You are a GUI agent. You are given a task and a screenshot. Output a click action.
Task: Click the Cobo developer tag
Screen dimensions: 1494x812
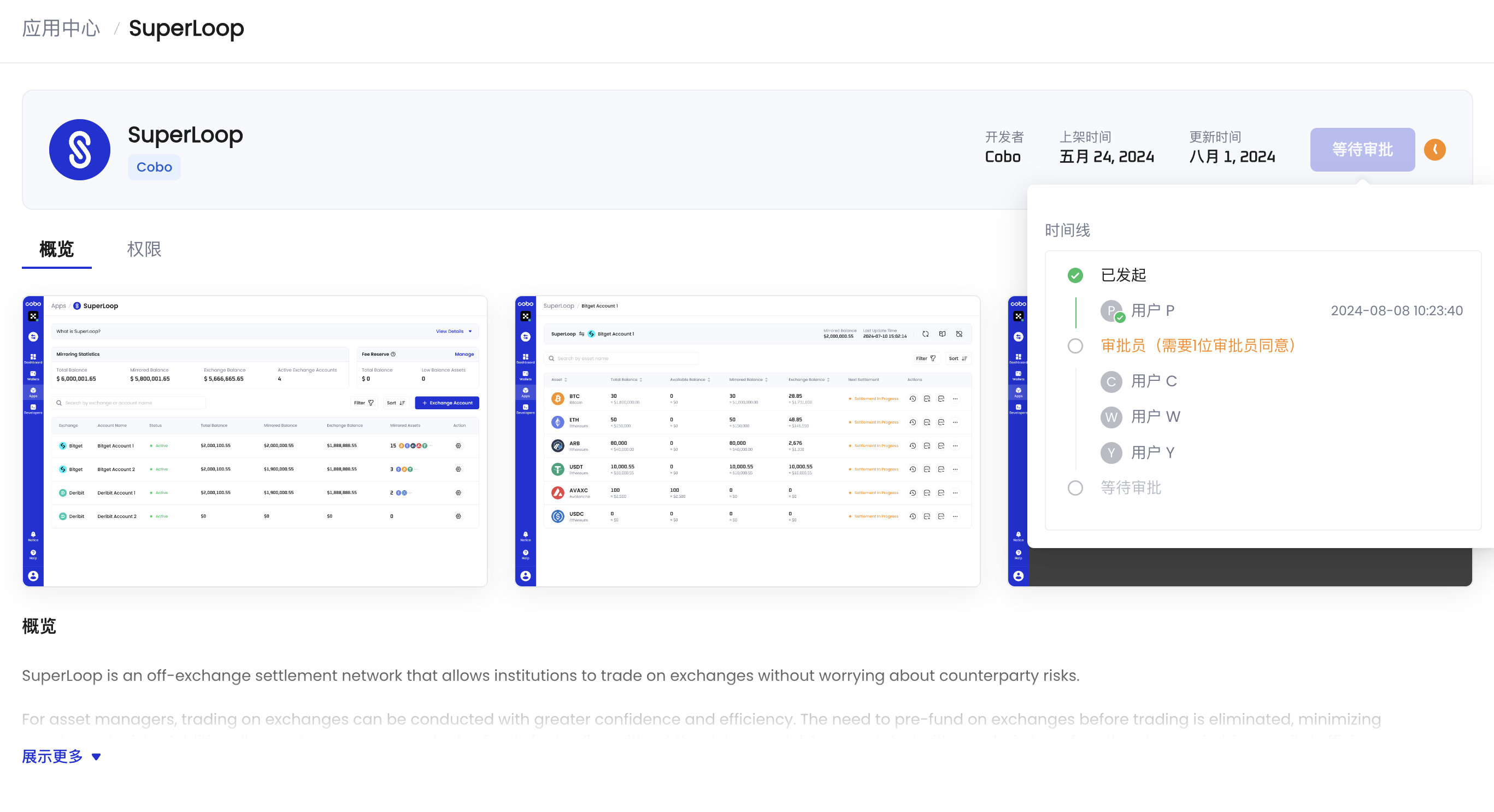(154, 167)
